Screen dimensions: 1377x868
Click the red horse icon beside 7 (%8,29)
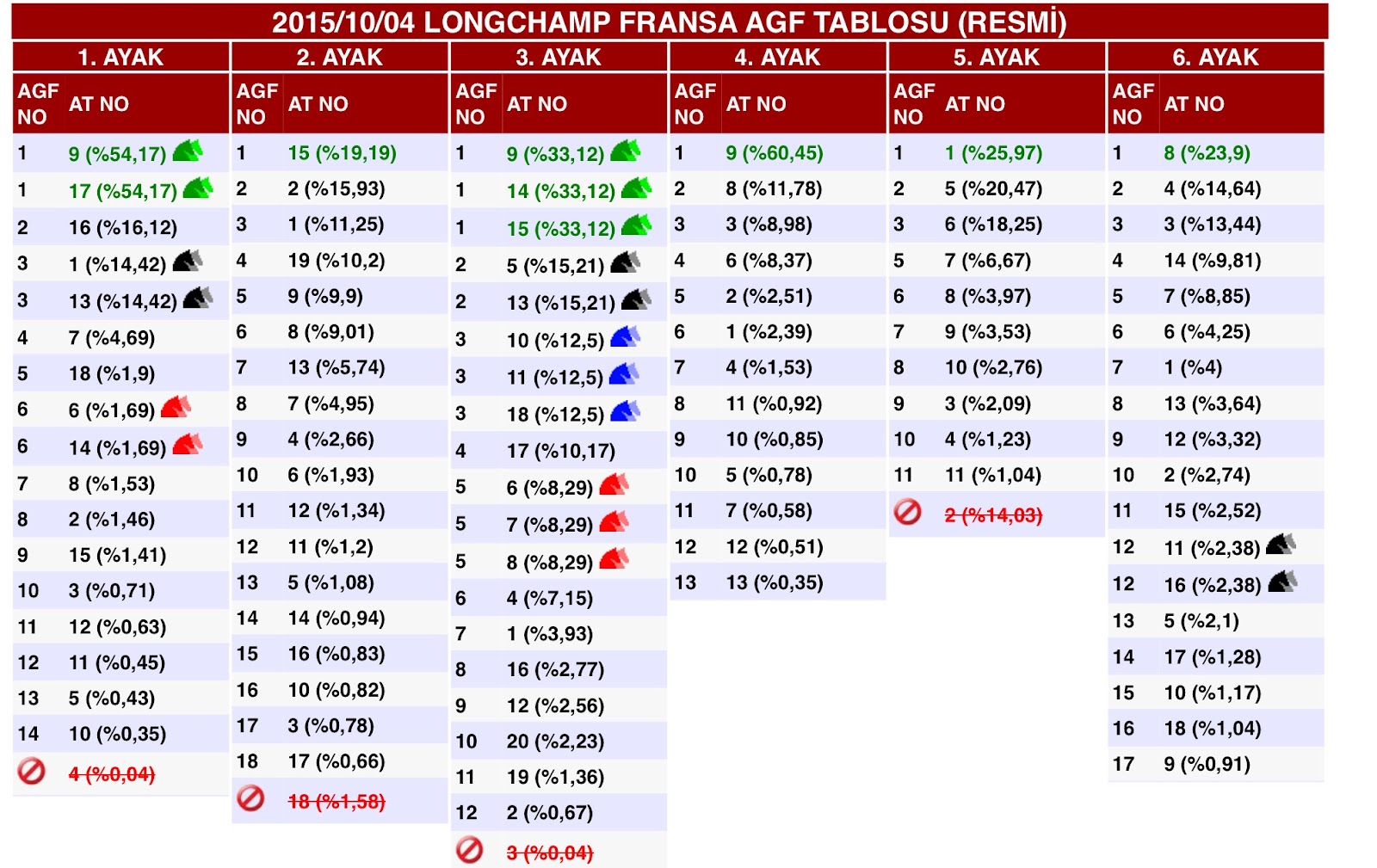[x=614, y=521]
